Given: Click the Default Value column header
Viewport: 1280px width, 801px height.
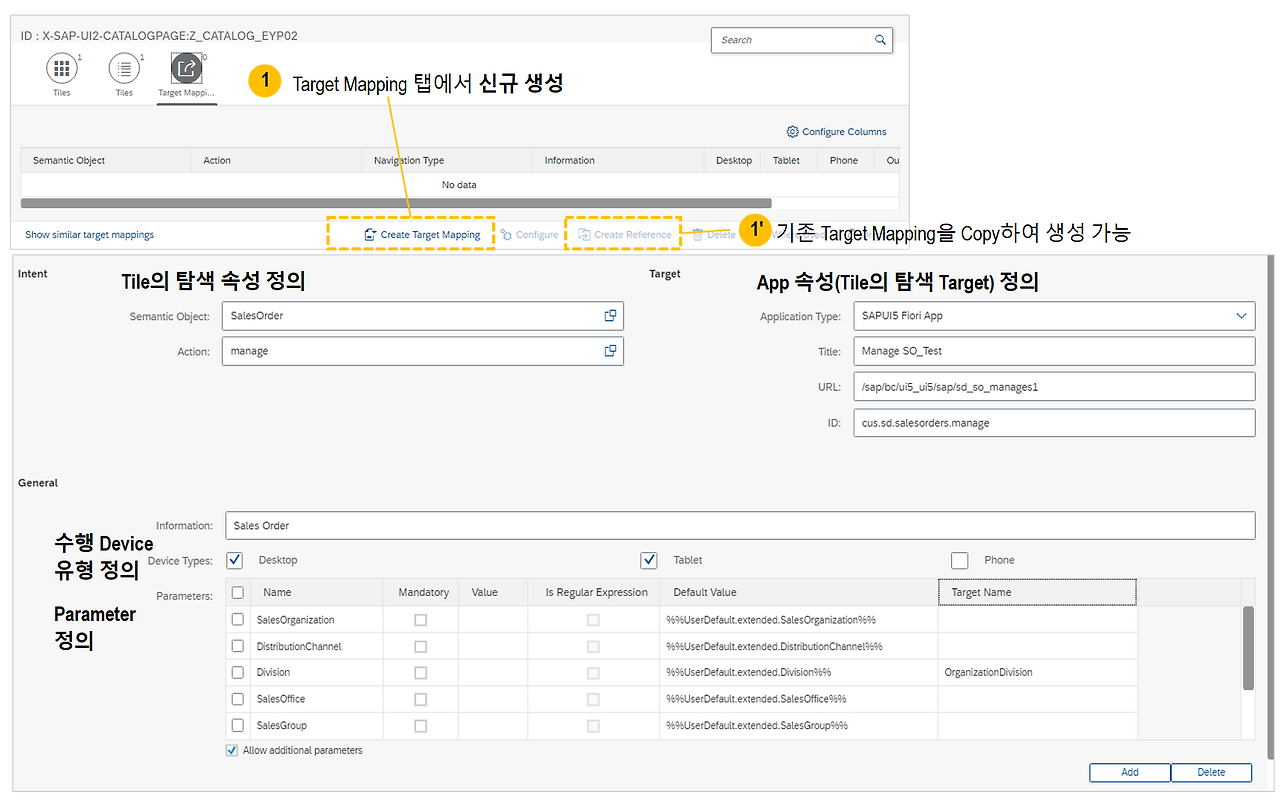Looking at the screenshot, I should (x=799, y=592).
